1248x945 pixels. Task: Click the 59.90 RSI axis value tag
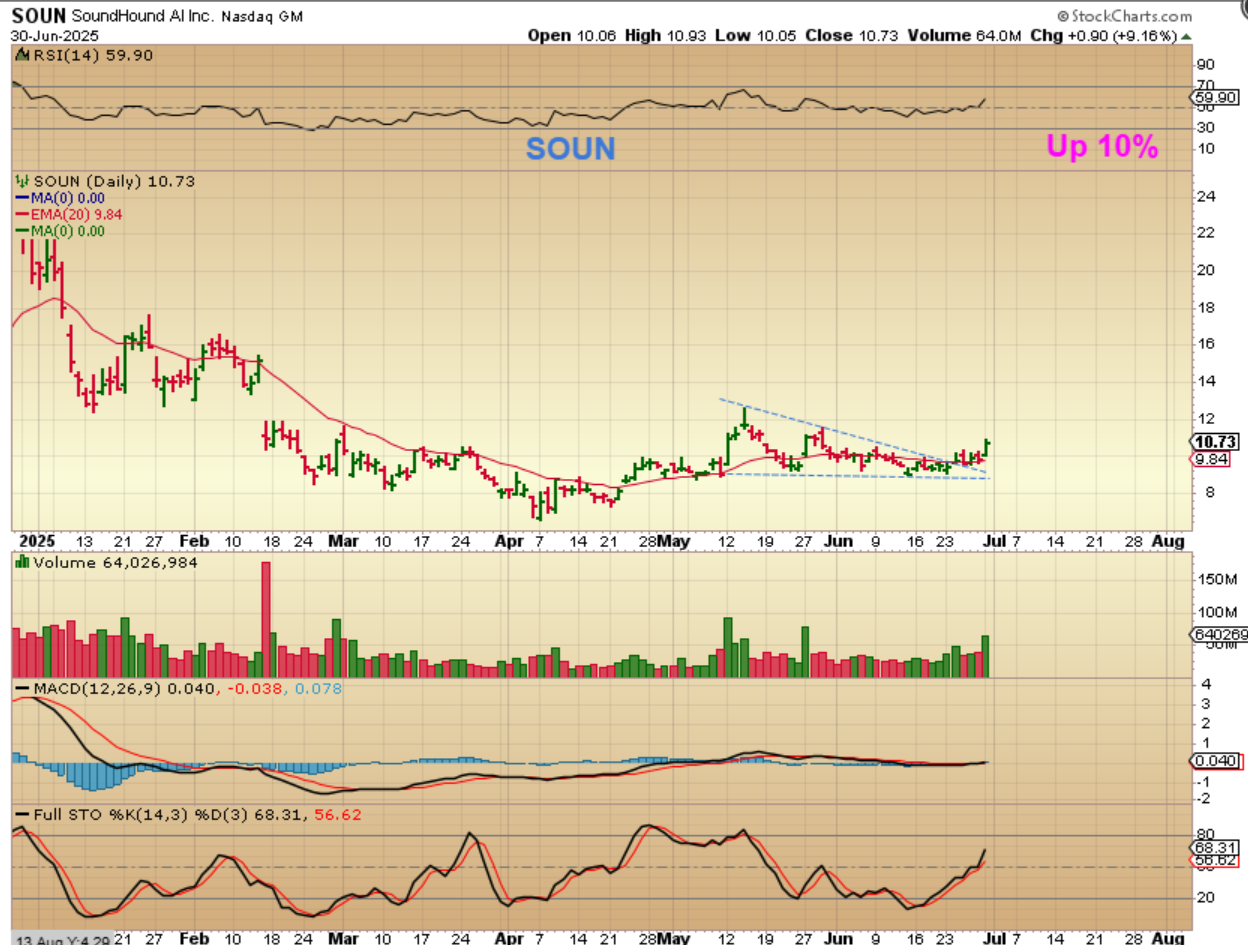click(1216, 98)
